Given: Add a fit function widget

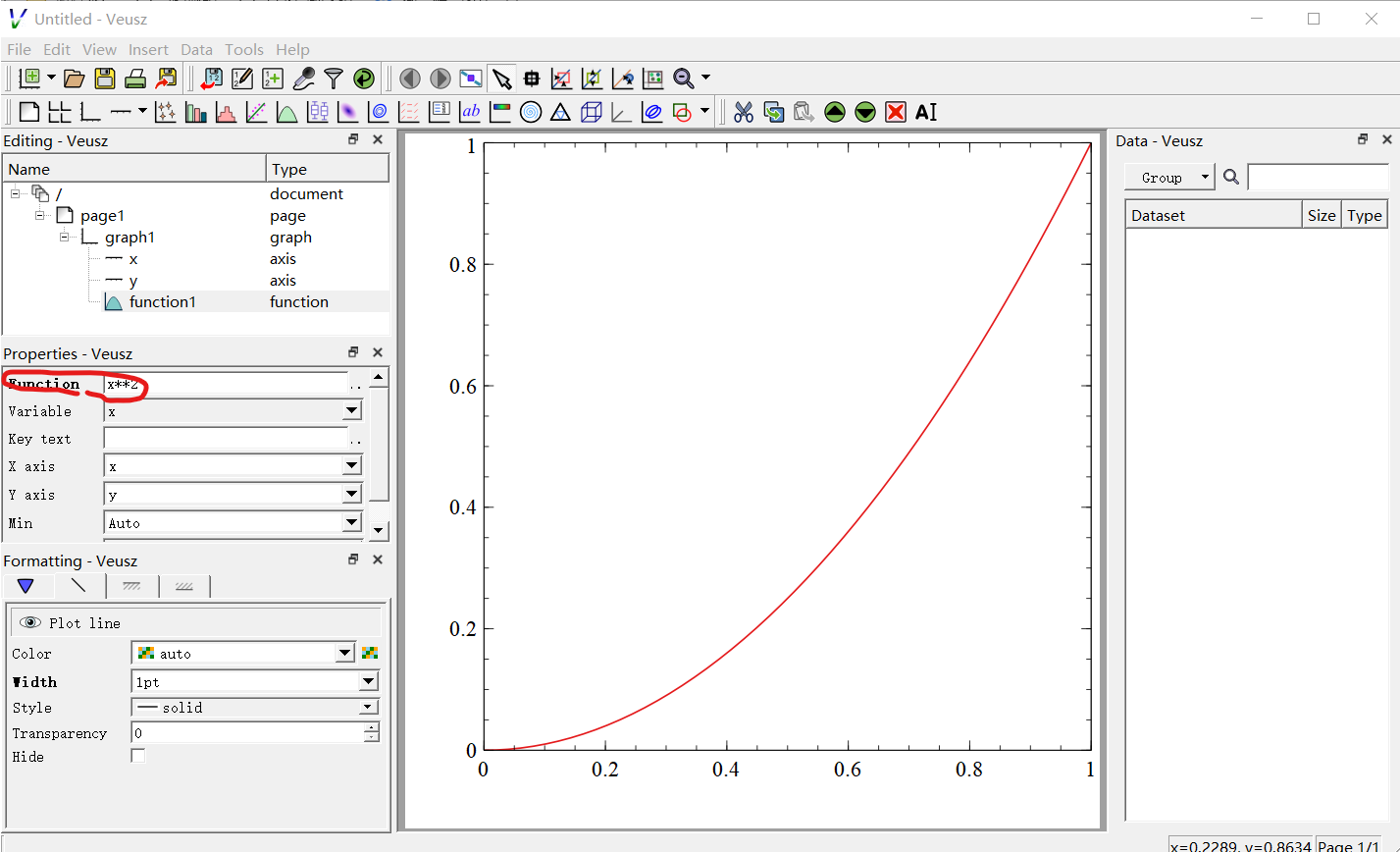Looking at the screenshot, I should pyautogui.click(x=256, y=112).
